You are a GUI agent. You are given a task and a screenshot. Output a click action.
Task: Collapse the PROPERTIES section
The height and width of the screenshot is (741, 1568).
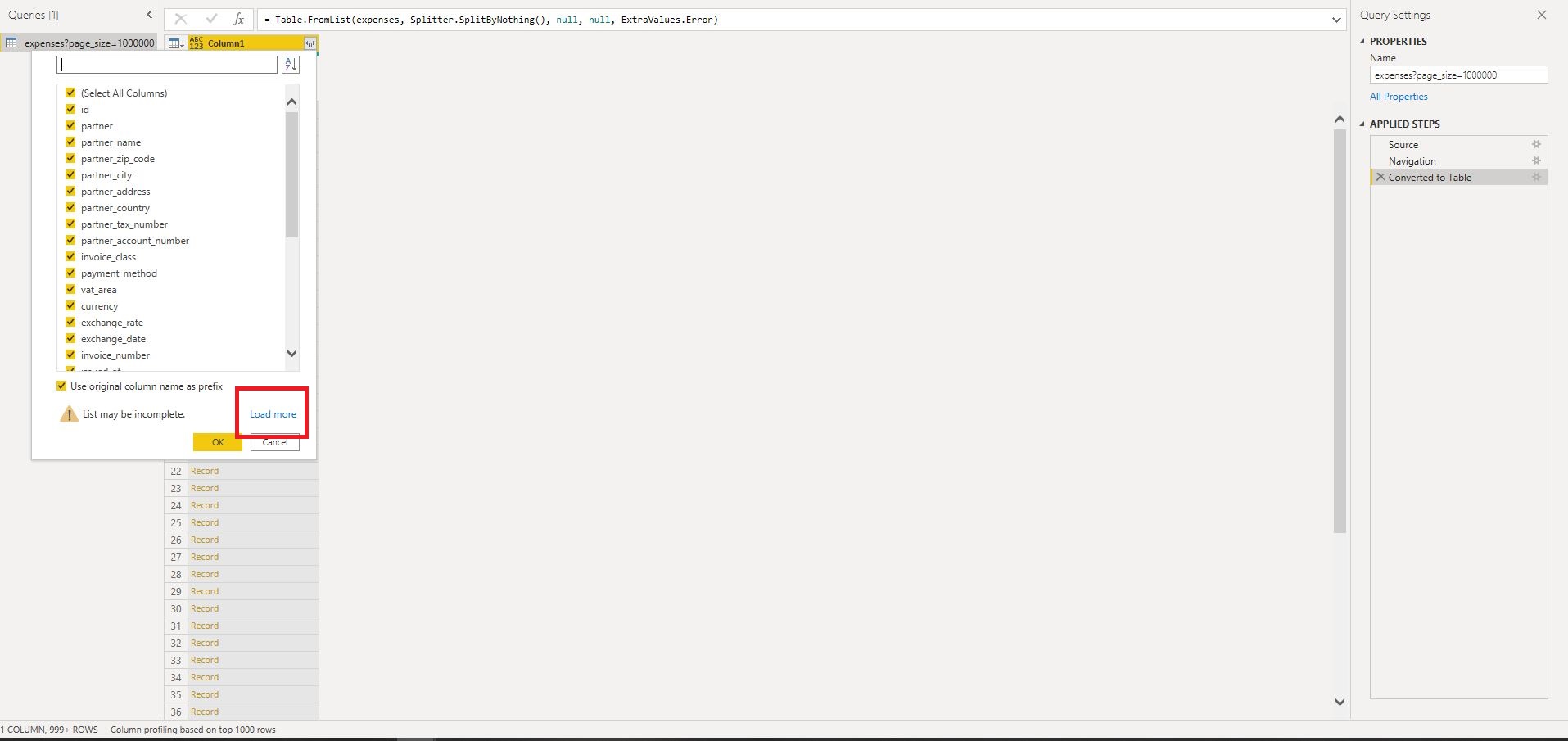point(1362,41)
